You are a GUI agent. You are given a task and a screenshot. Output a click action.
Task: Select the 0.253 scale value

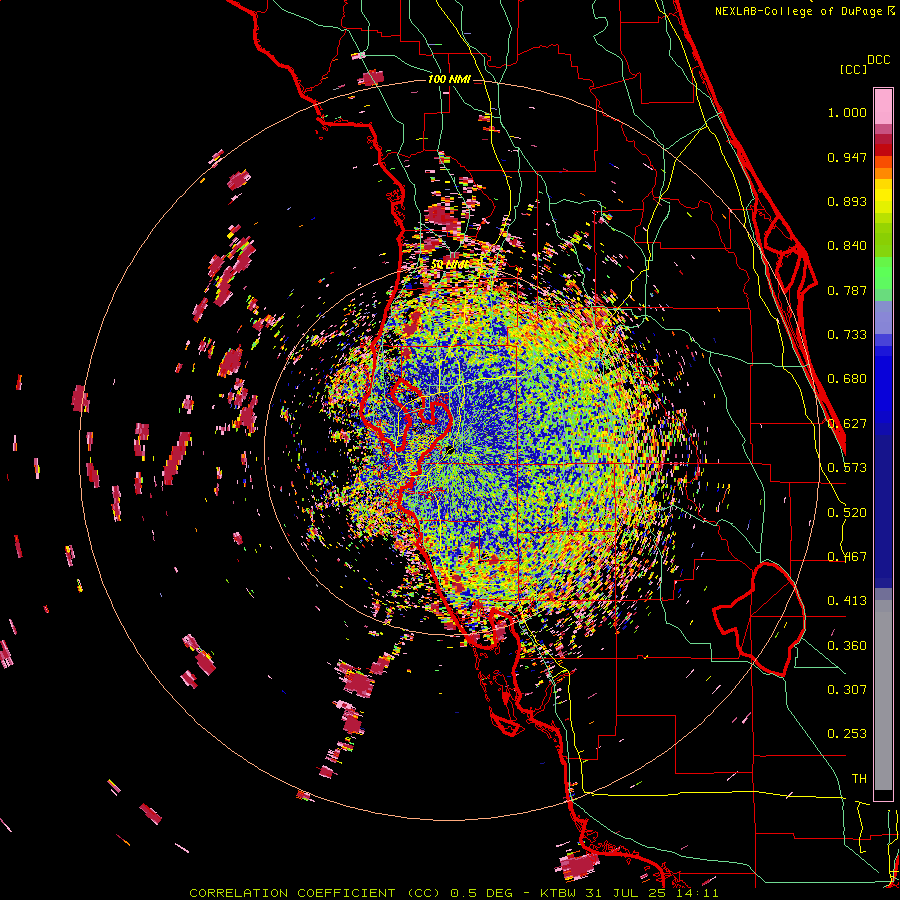pos(847,734)
